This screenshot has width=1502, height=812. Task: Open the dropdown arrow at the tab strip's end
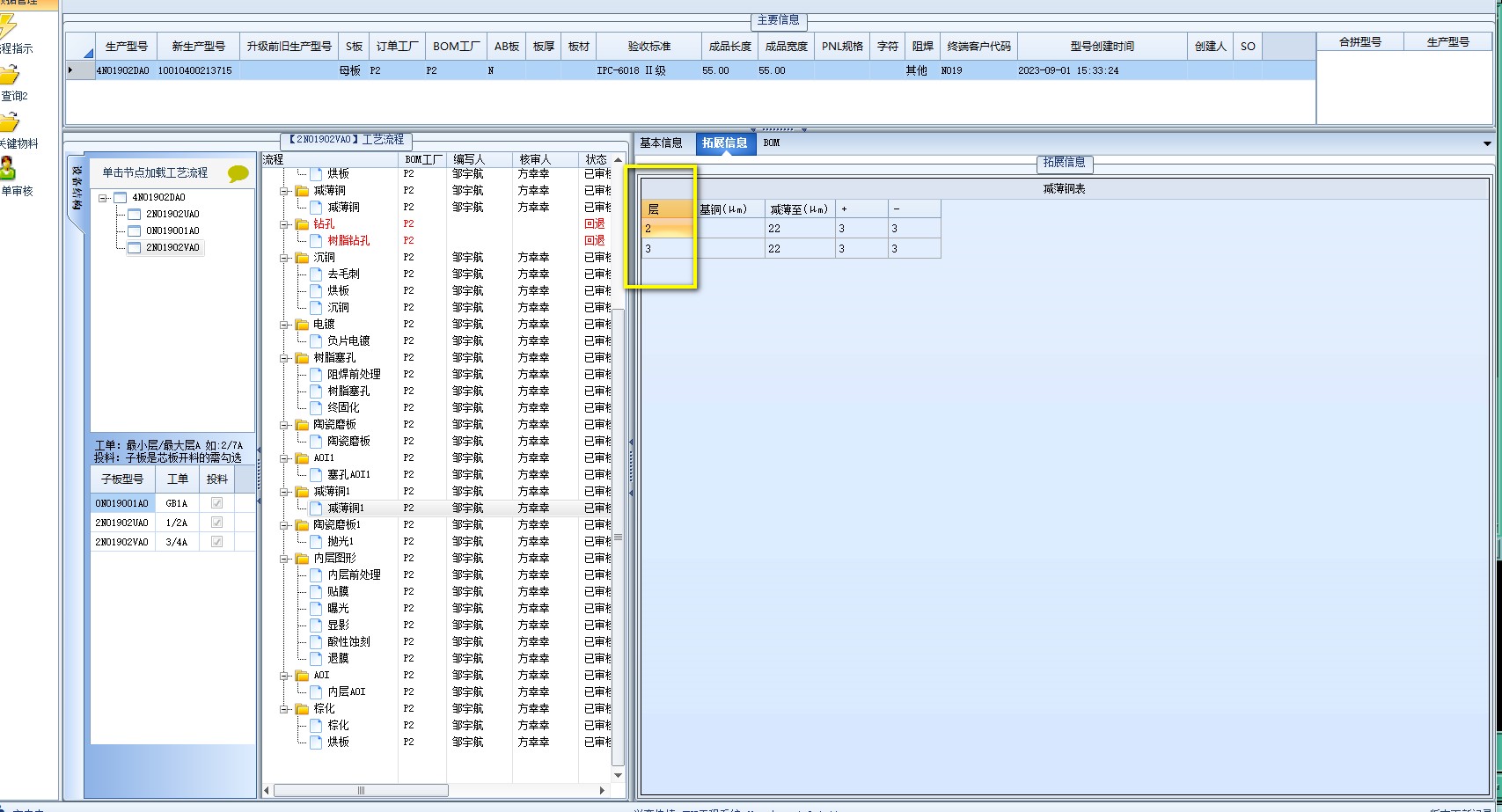point(1487,143)
